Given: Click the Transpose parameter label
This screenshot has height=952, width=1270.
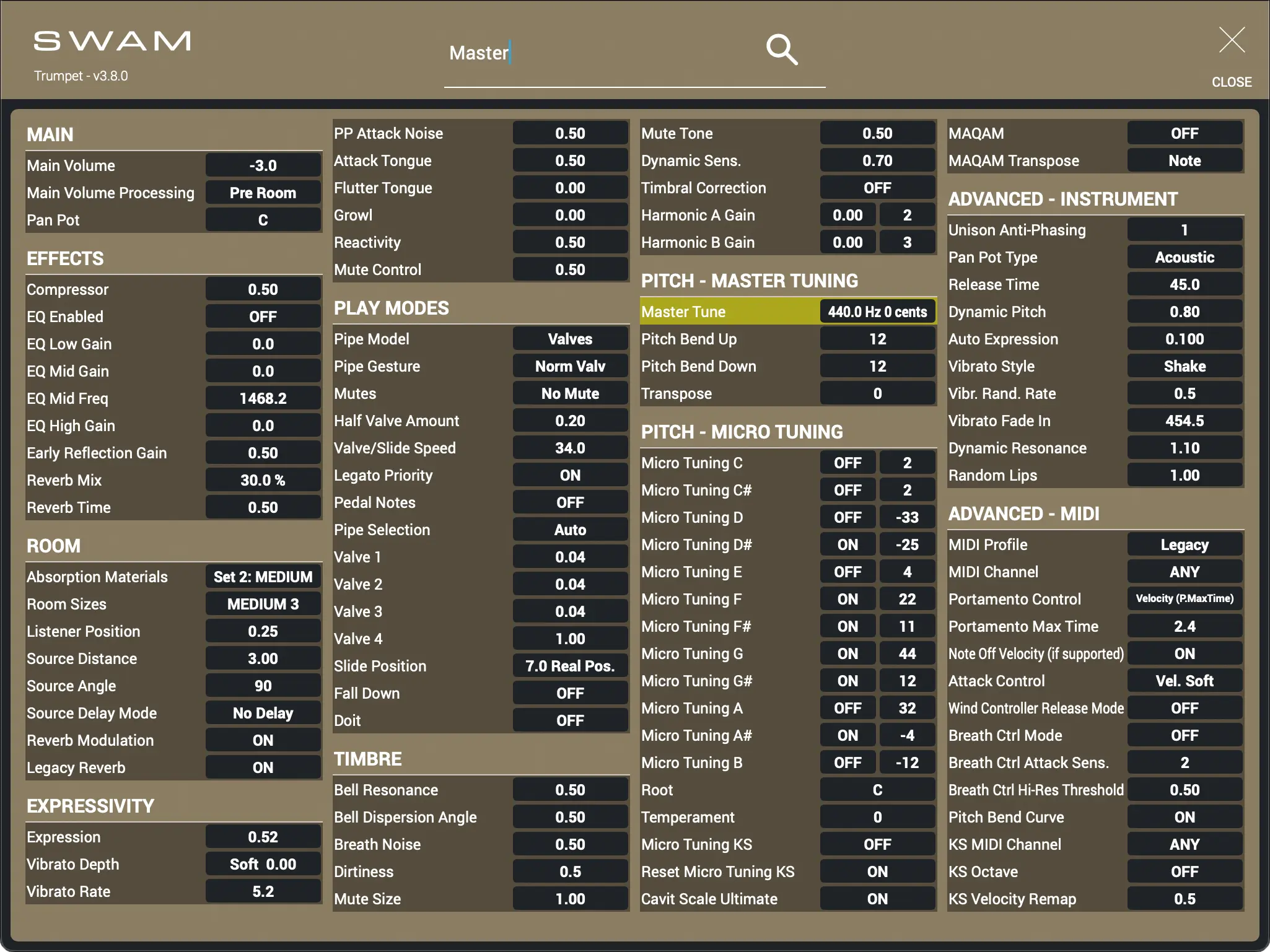Looking at the screenshot, I should [677, 394].
